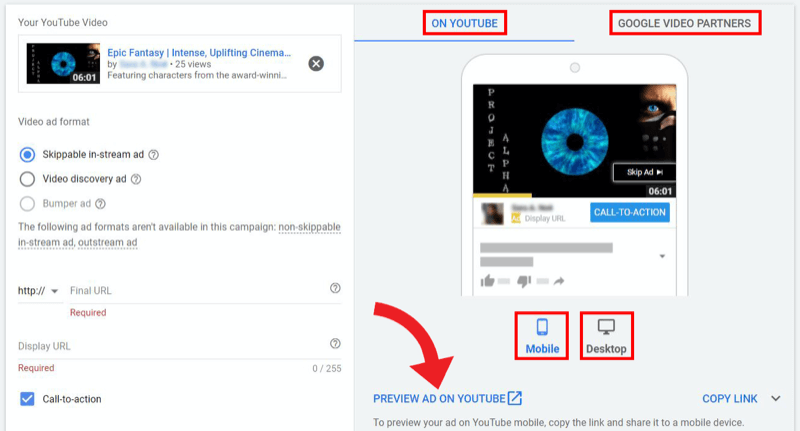Open help icon next to Video discovery ad
This screenshot has width=800, height=431.
click(x=136, y=179)
